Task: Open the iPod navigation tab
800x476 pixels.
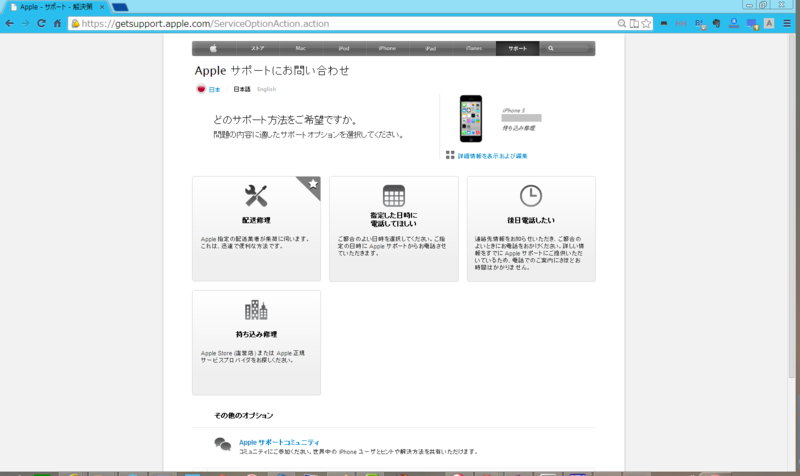Action: (x=344, y=48)
